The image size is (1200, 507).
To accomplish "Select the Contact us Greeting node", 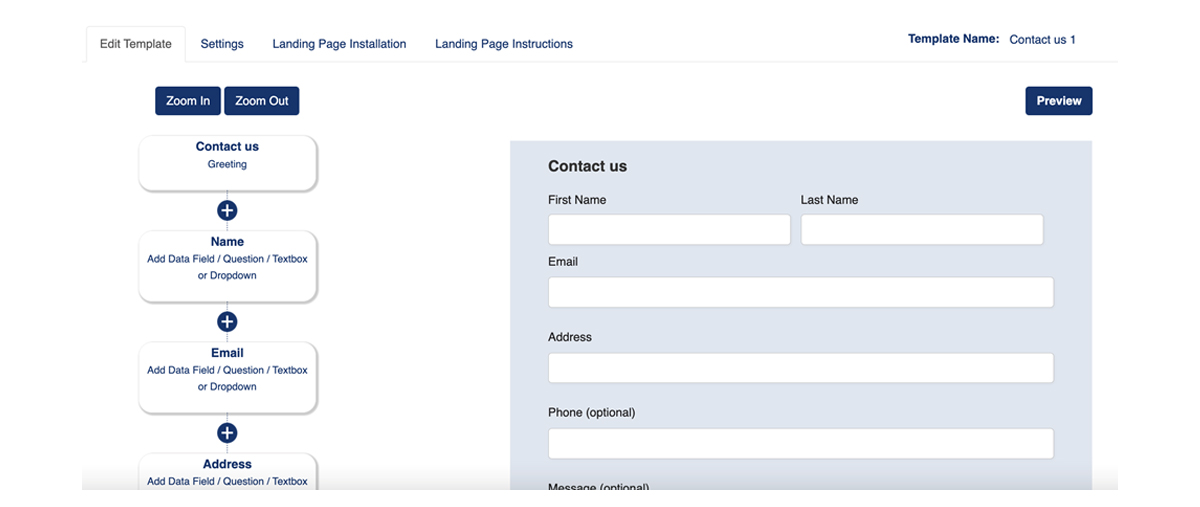I will coord(227,163).
